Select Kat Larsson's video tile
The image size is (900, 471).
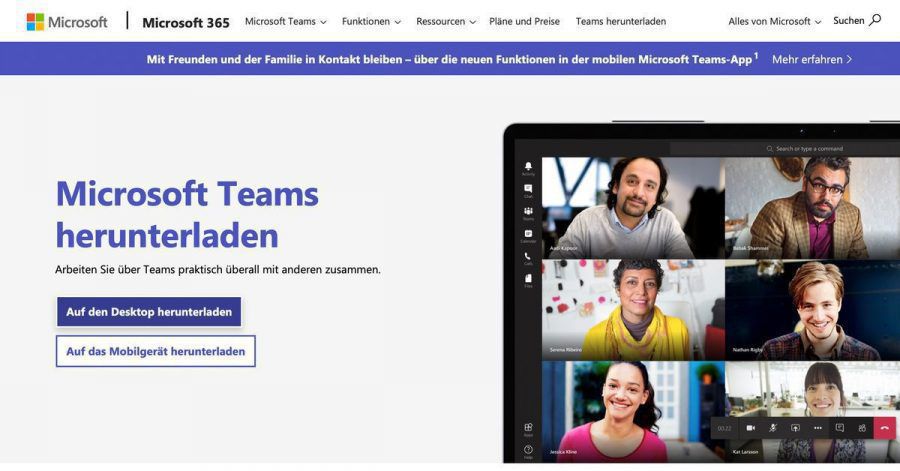[x=812, y=411]
